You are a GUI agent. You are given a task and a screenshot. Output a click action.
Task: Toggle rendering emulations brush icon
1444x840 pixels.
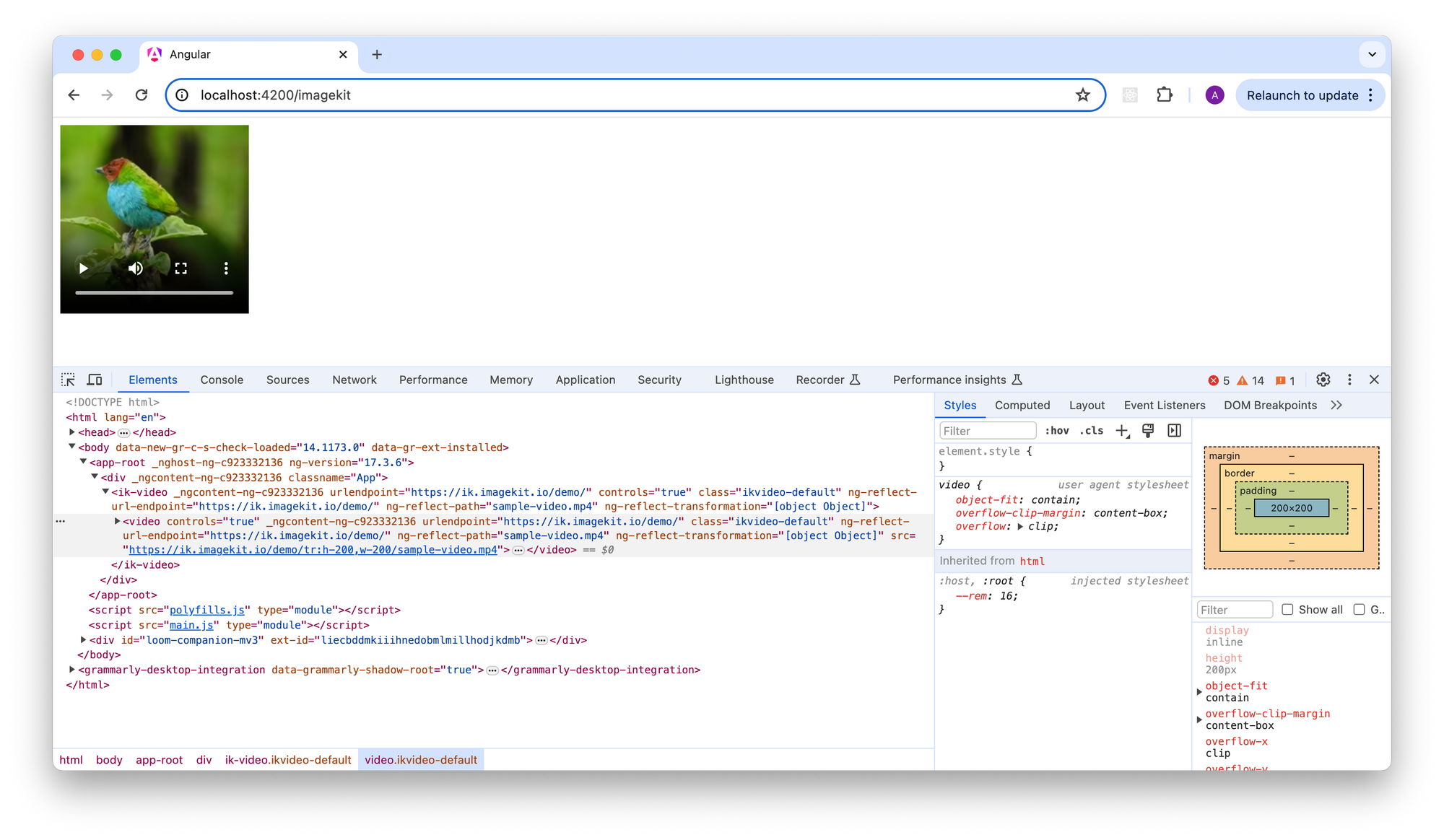[1148, 431]
